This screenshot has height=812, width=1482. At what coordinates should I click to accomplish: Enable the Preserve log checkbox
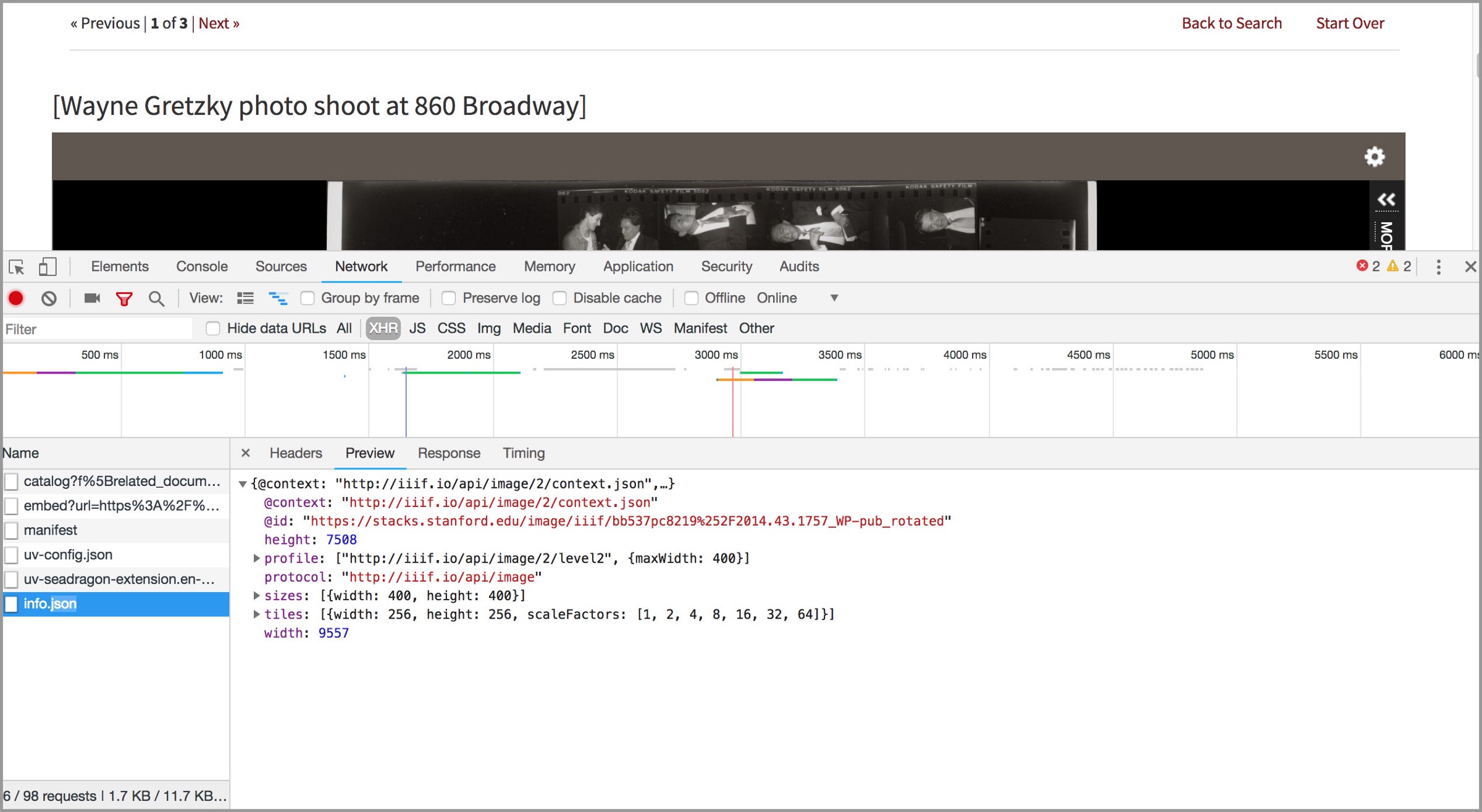click(x=449, y=298)
